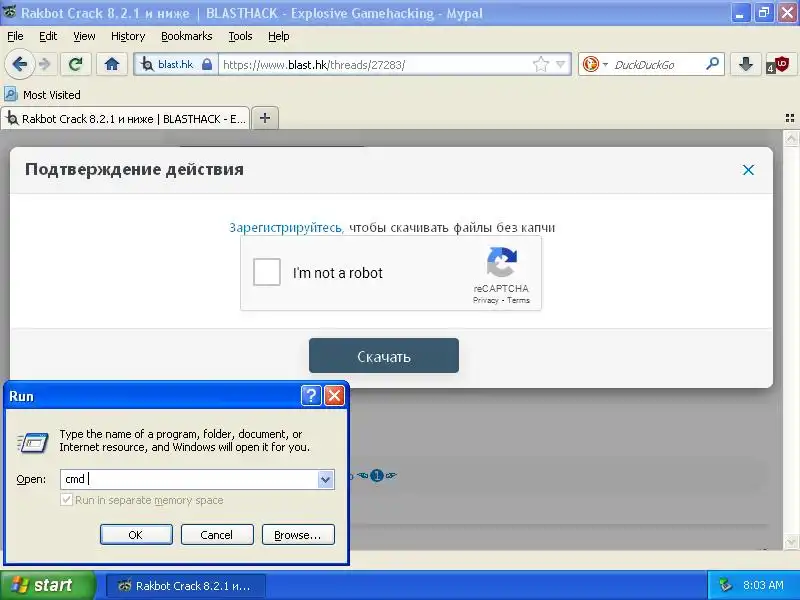Check the I'm not a robot box
This screenshot has width=800, height=600.
[267, 272]
